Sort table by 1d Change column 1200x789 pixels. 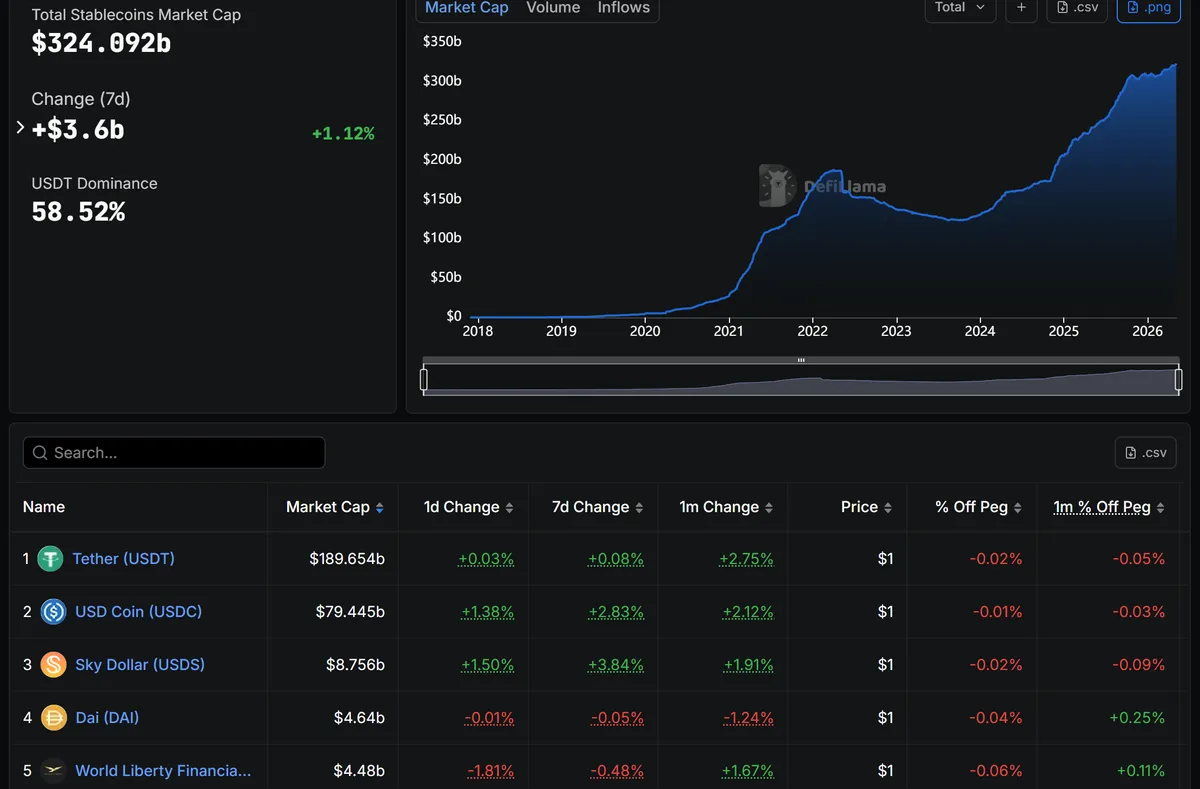(x=468, y=507)
